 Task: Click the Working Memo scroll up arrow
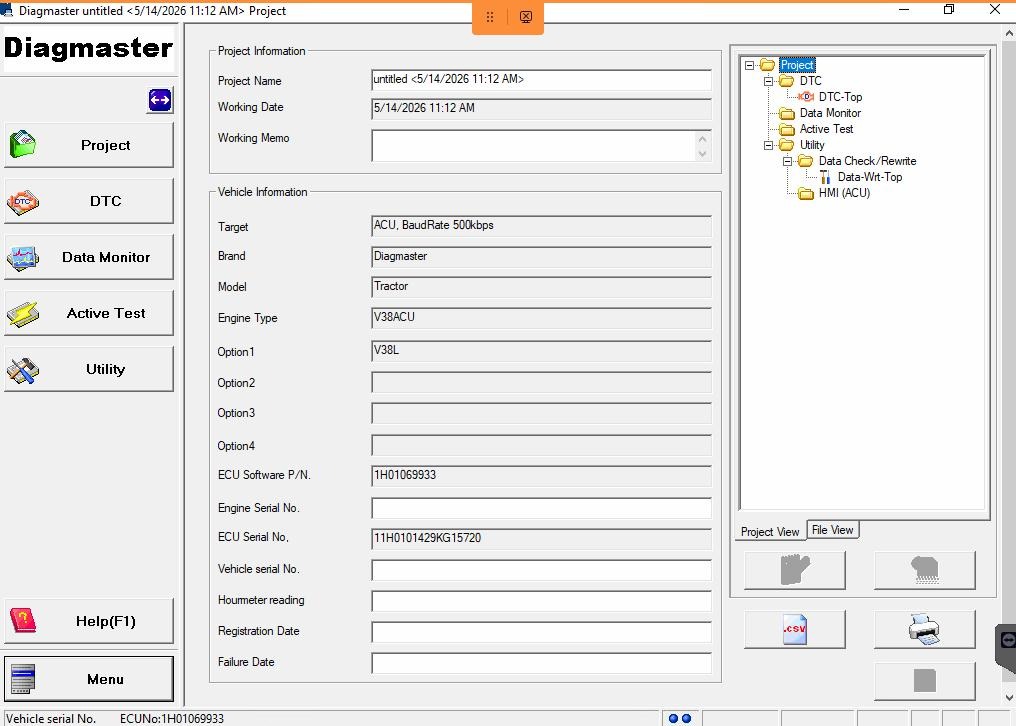click(702, 138)
